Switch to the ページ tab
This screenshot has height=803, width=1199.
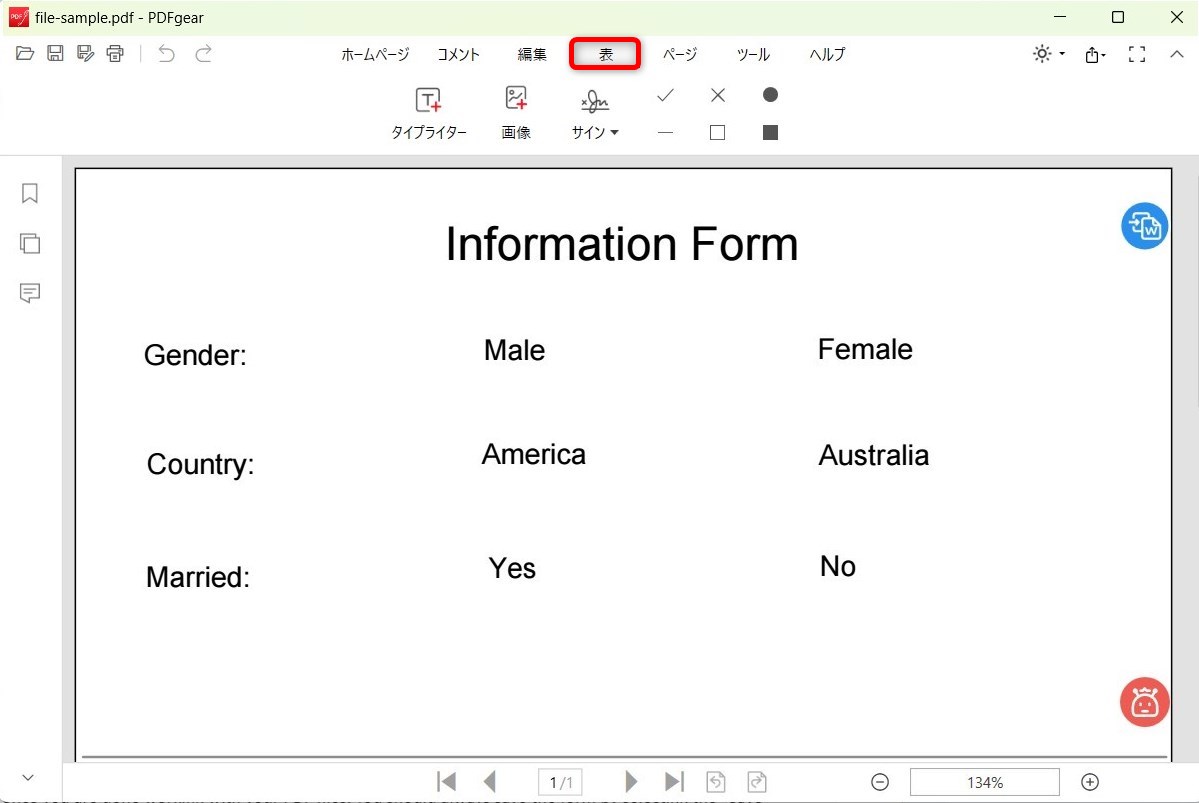679,54
